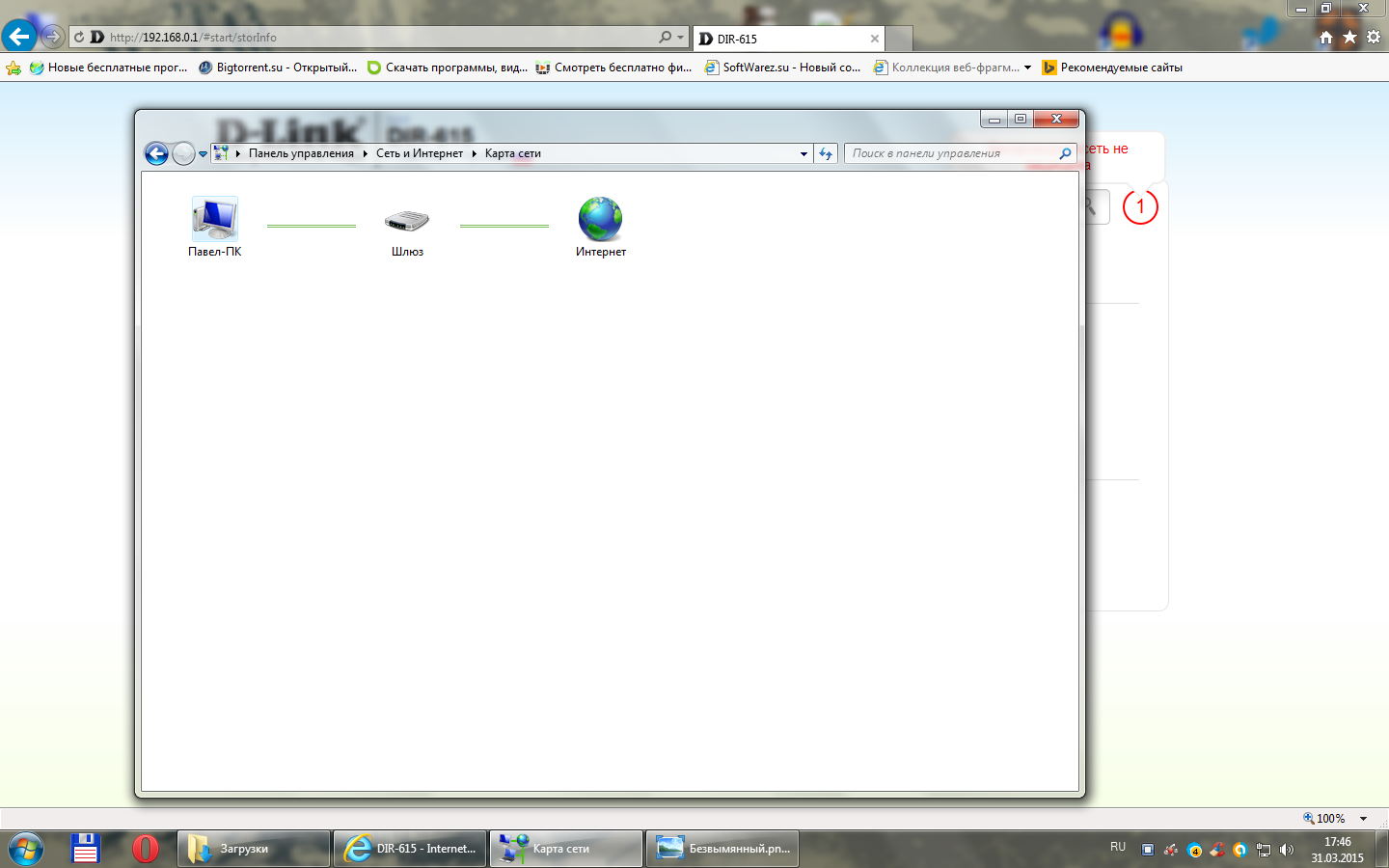The image size is (1389, 868).
Task: Focus the Поиск в панели управления search field
Action: [x=952, y=153]
